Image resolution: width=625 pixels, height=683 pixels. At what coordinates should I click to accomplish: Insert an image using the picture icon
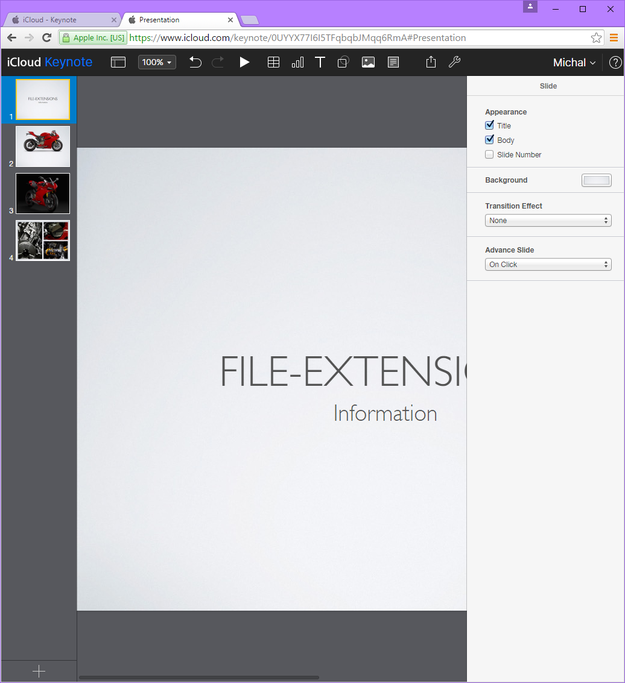[368, 62]
